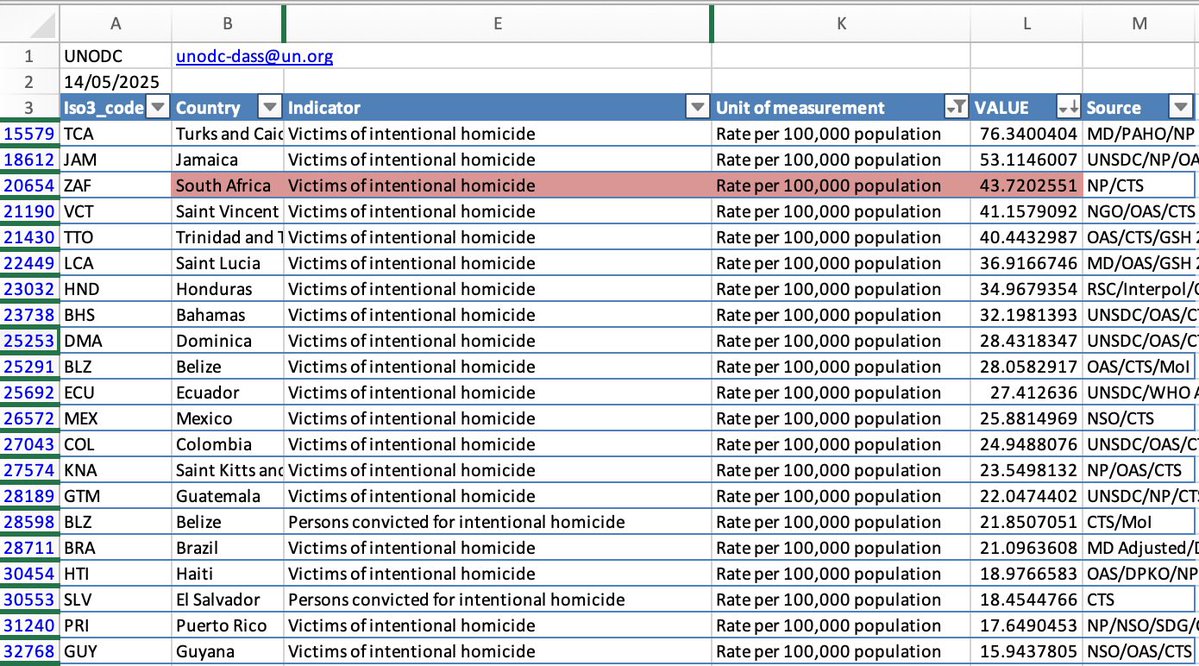1199x666 pixels.
Task: Select row header 32768
Action: [29, 651]
